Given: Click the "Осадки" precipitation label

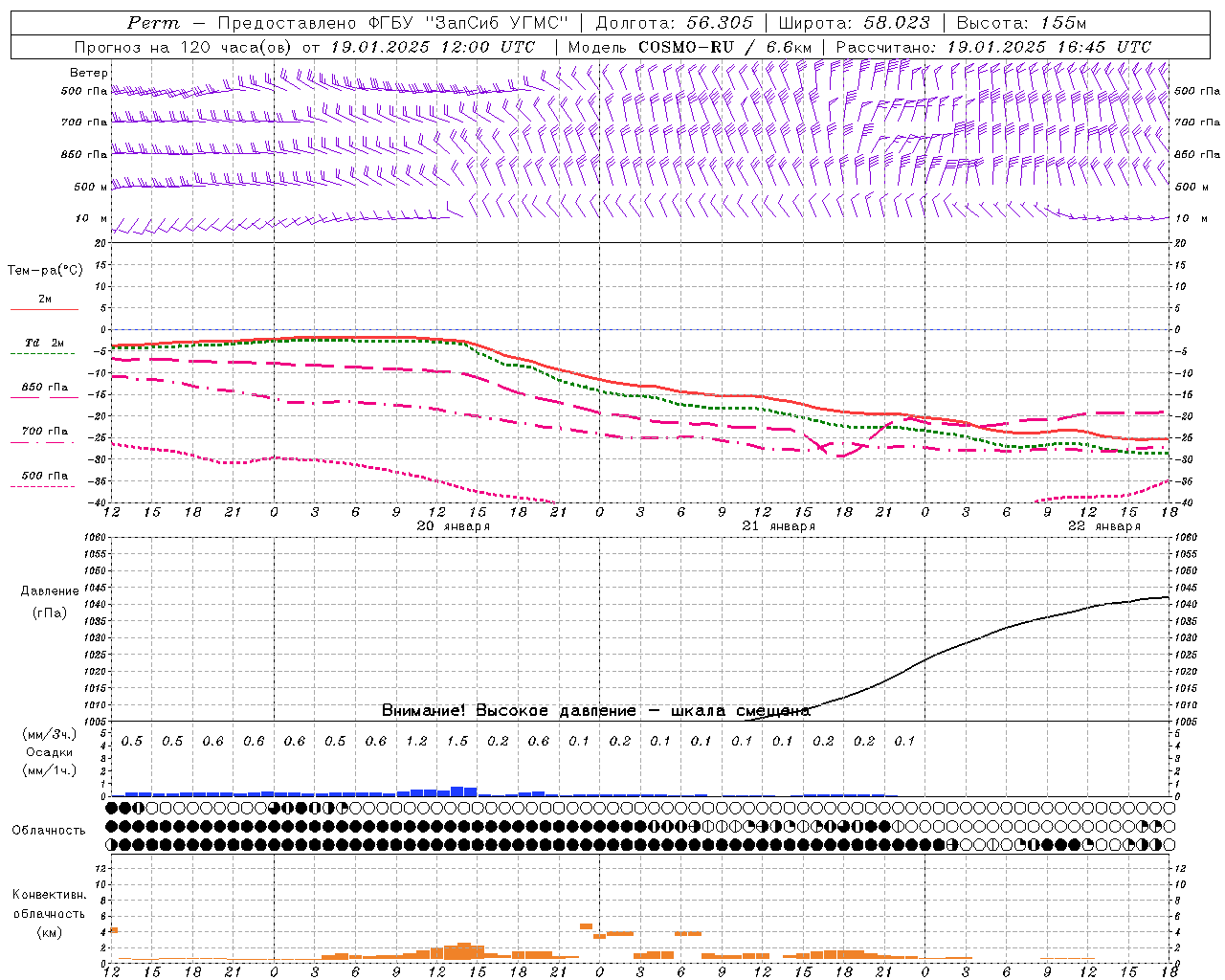Looking at the screenshot, I should point(49,752).
